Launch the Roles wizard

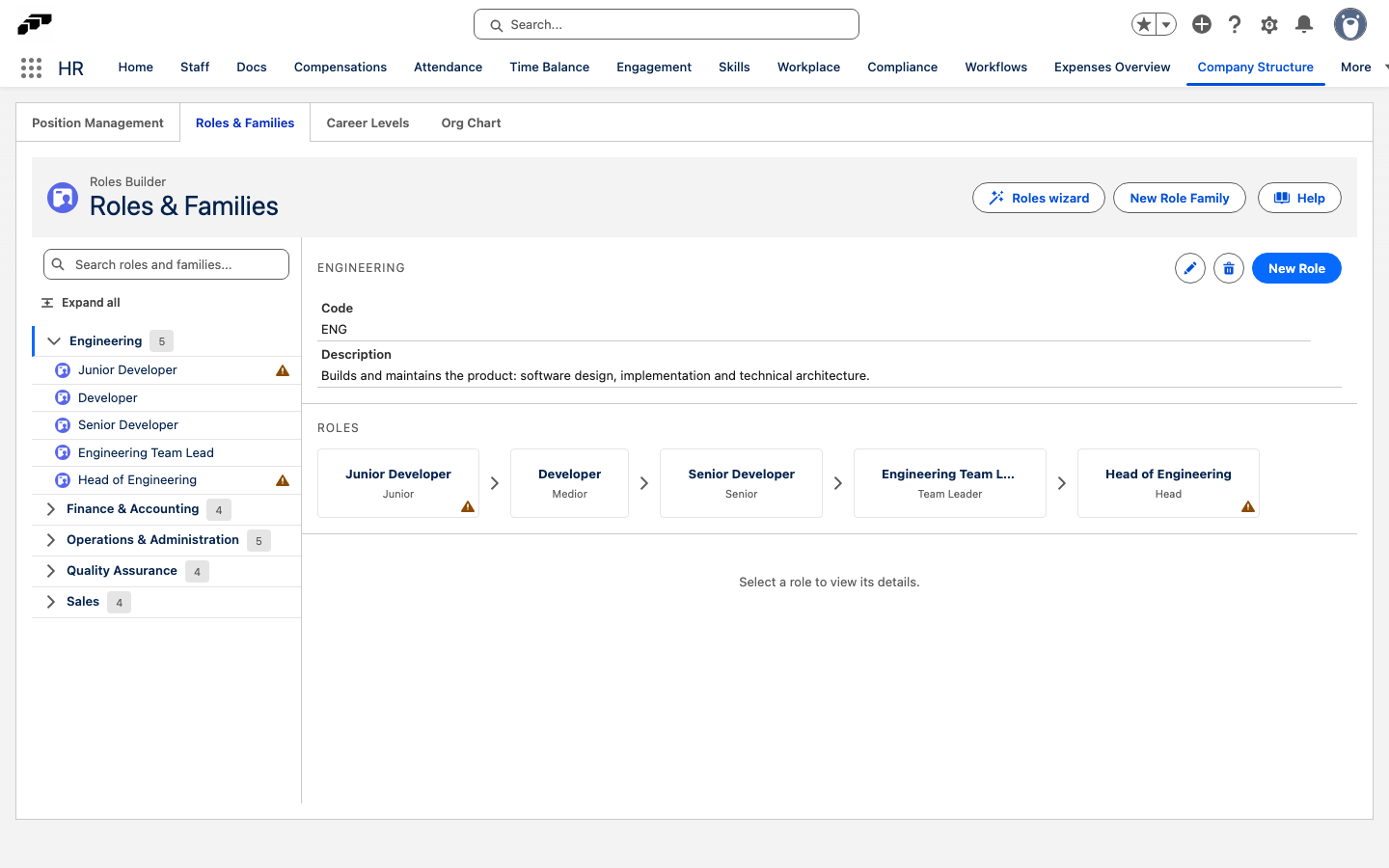pos(1039,198)
